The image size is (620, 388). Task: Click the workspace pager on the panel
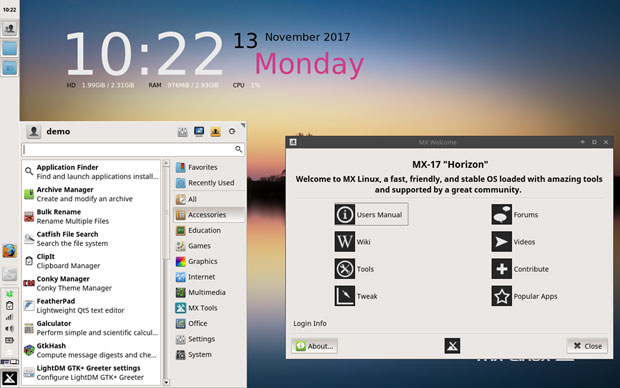point(9,362)
